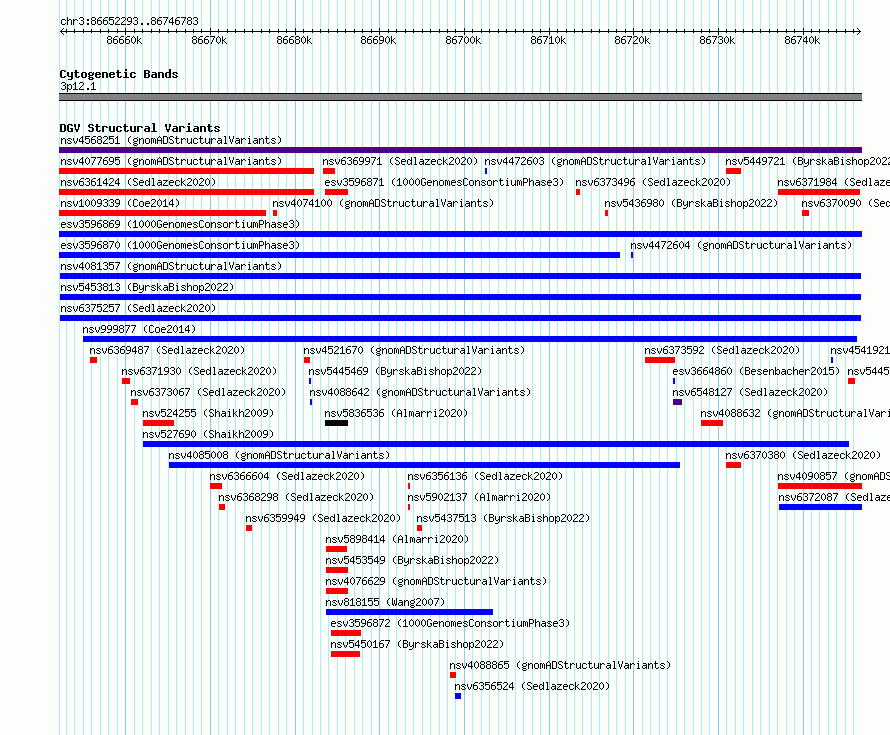
Task: Open nsv4077695 gnomAD variant label
Action: [171, 161]
